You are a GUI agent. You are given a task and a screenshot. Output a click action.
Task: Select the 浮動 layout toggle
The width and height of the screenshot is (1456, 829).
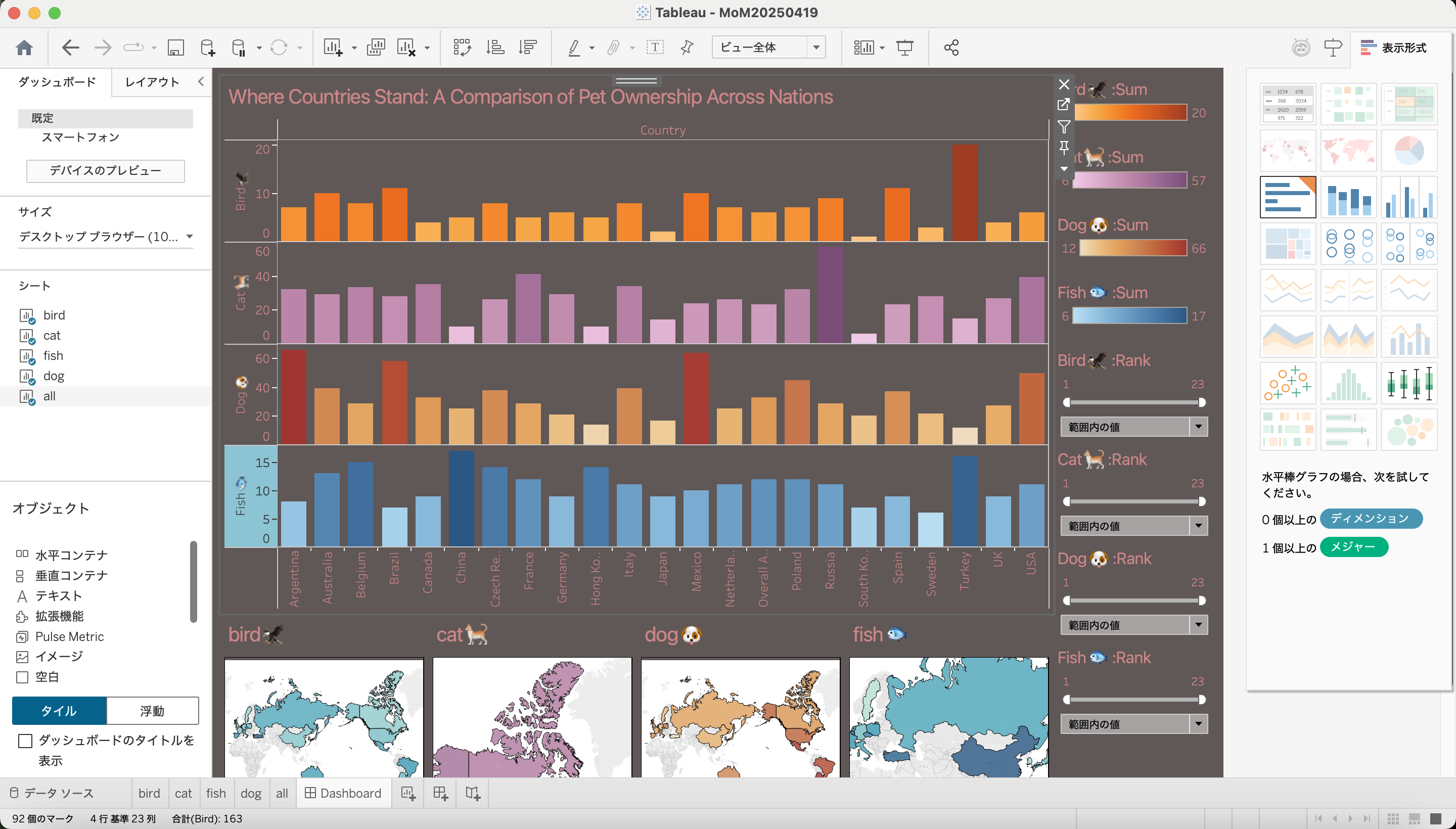(152, 711)
